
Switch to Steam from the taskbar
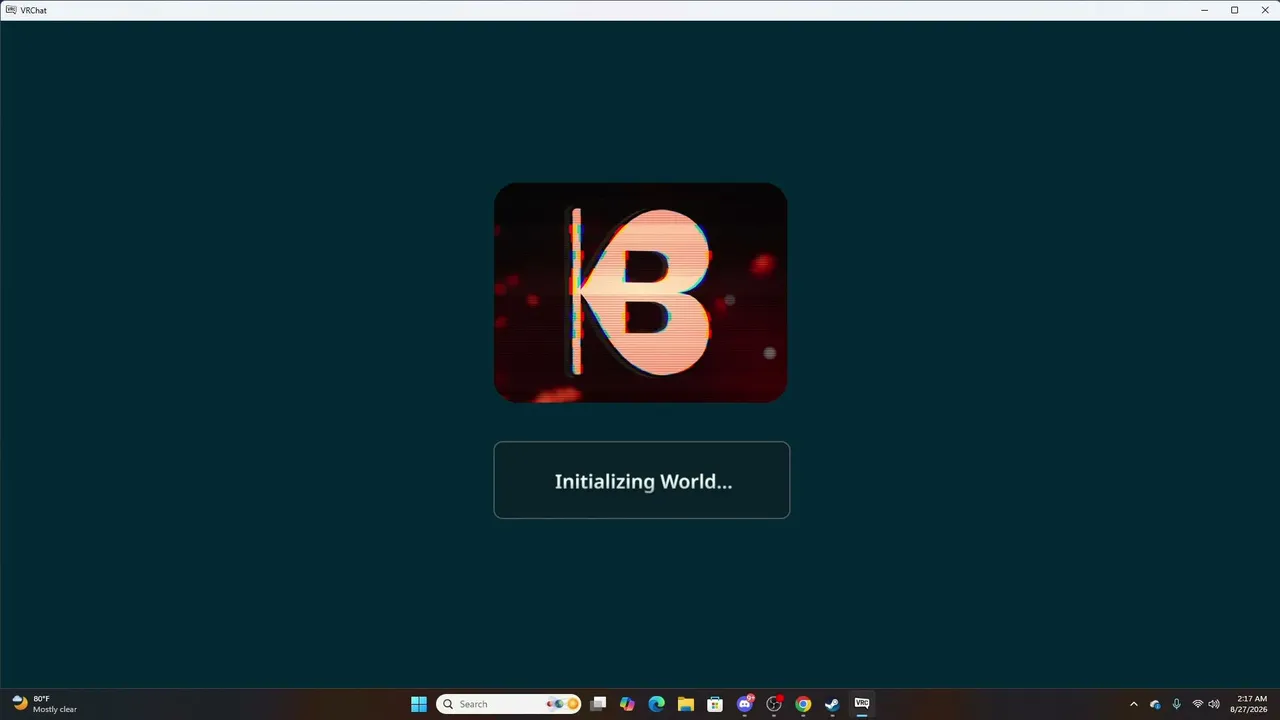tap(832, 704)
